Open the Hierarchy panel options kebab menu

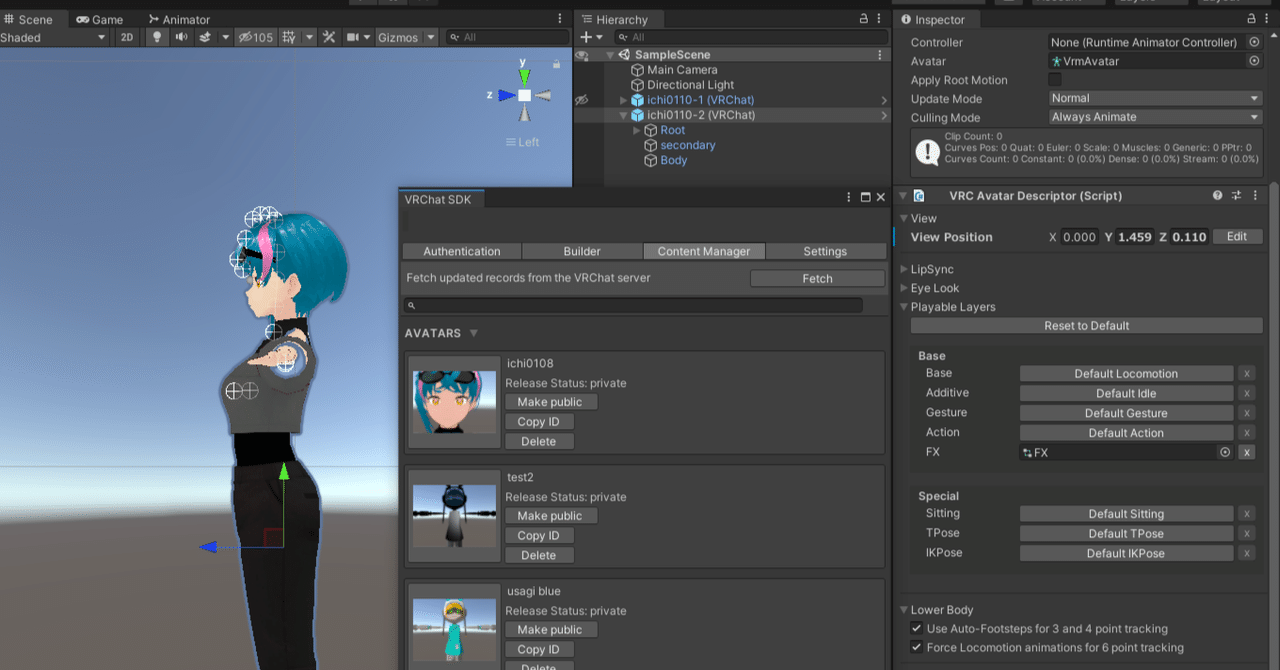tap(878, 18)
